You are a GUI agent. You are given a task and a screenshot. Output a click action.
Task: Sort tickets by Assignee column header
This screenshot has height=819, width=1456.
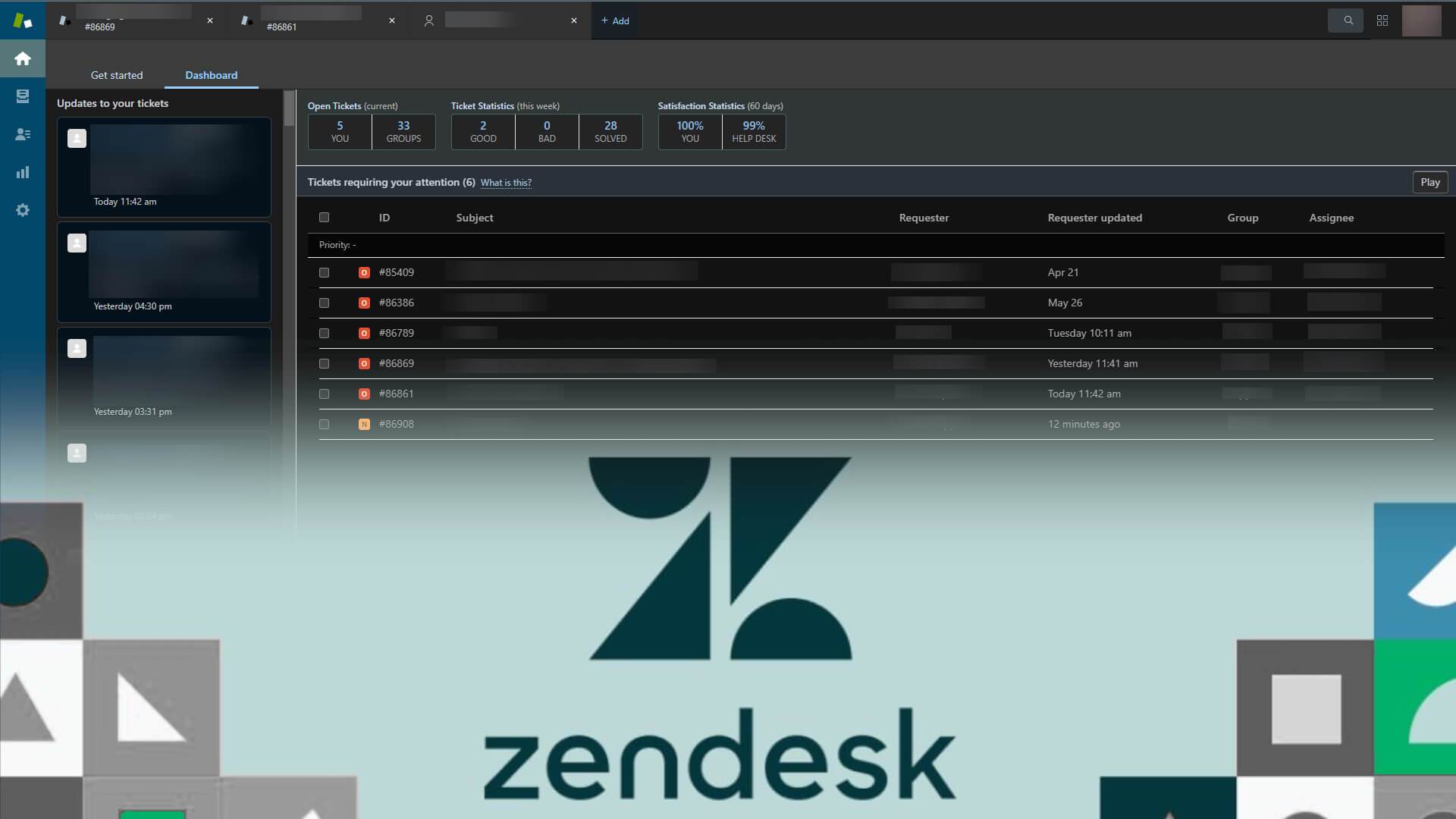pyautogui.click(x=1332, y=218)
